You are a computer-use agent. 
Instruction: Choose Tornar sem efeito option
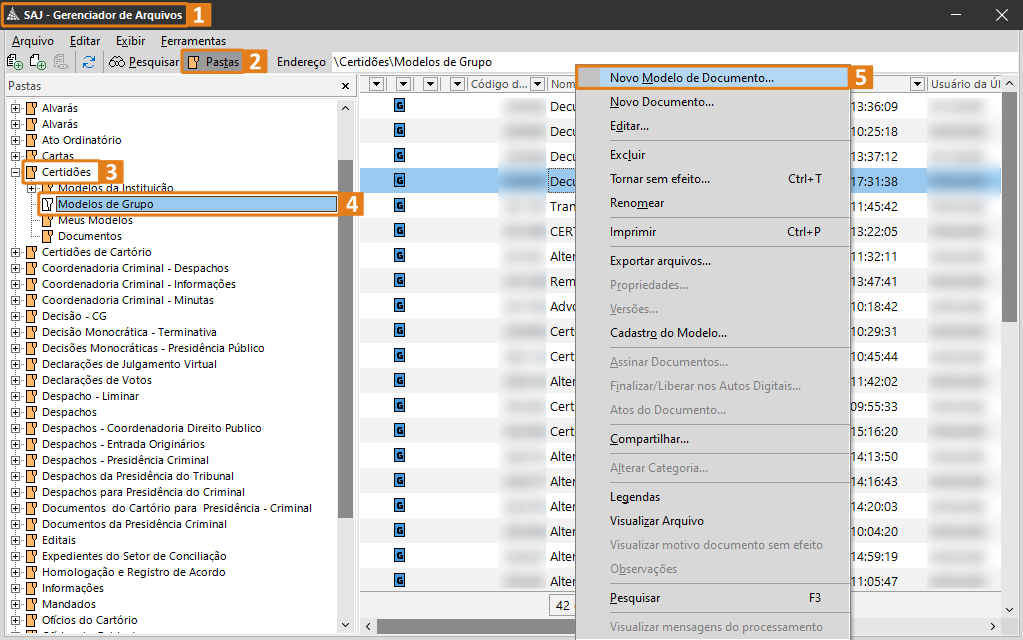[x=713, y=179]
